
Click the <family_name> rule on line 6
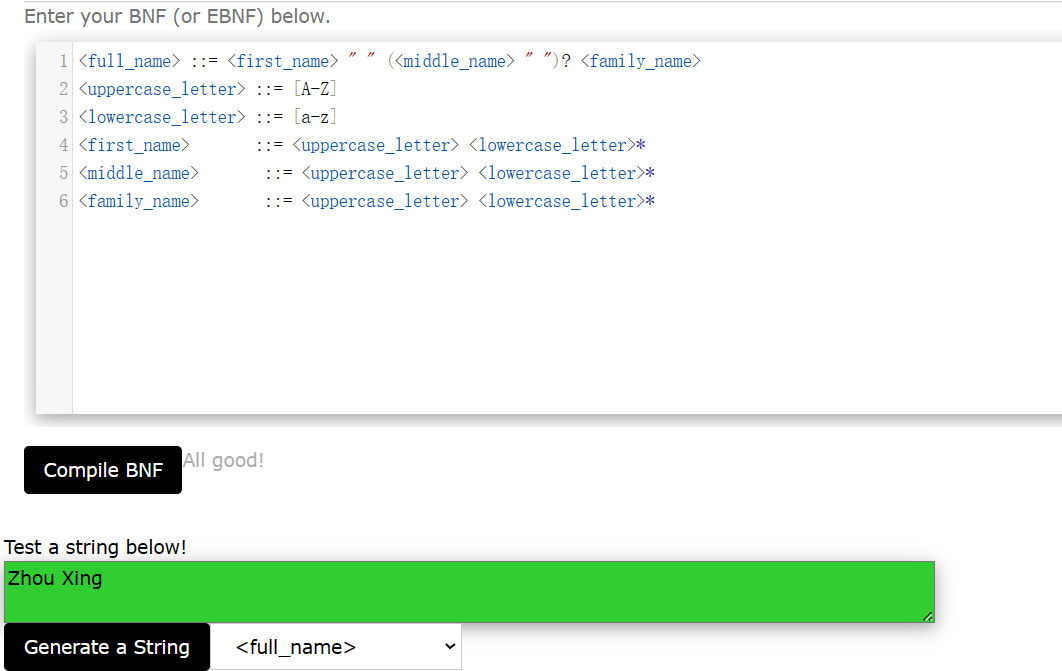(138, 201)
